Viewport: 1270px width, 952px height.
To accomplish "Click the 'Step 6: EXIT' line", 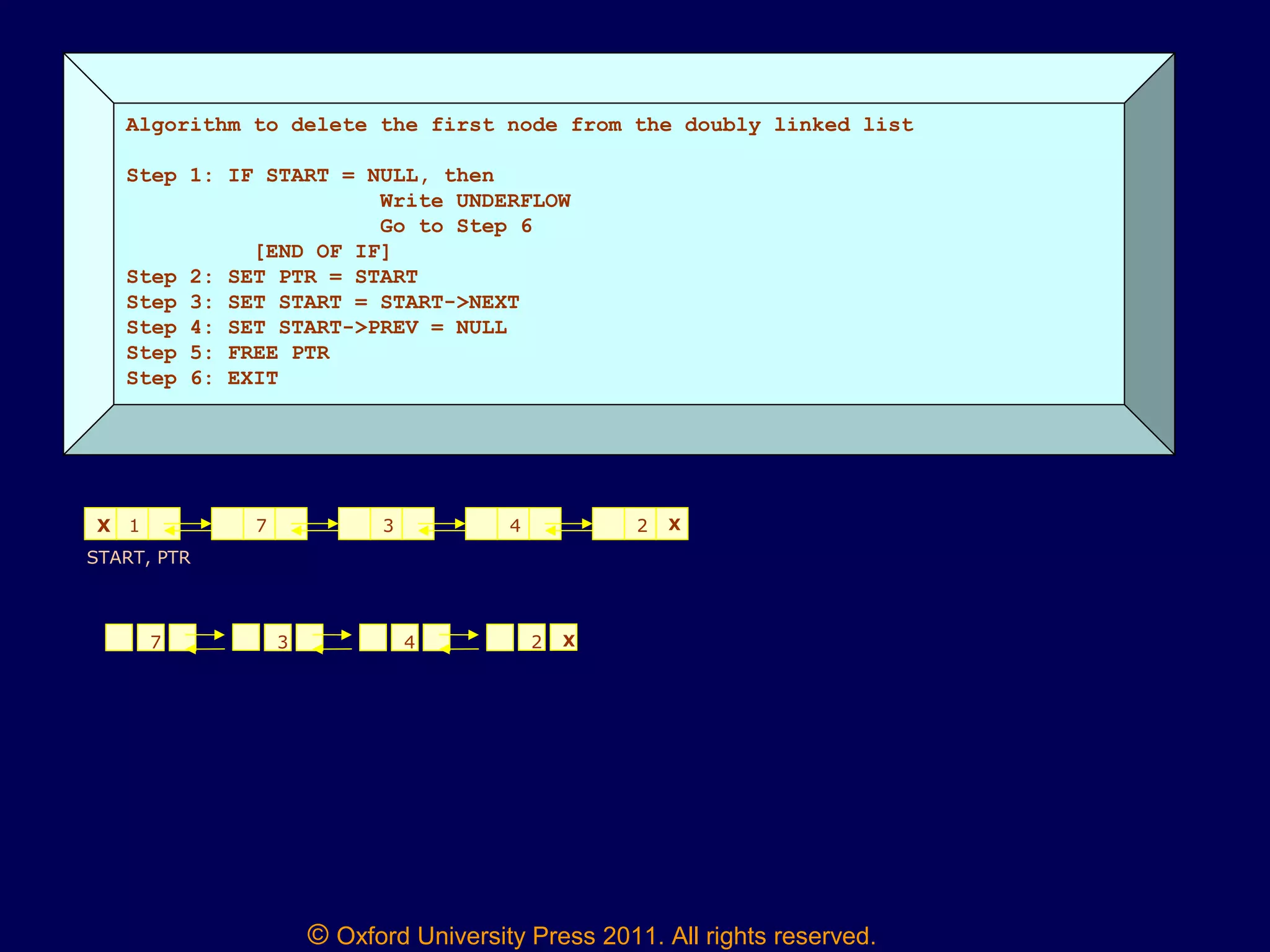I will coord(202,379).
